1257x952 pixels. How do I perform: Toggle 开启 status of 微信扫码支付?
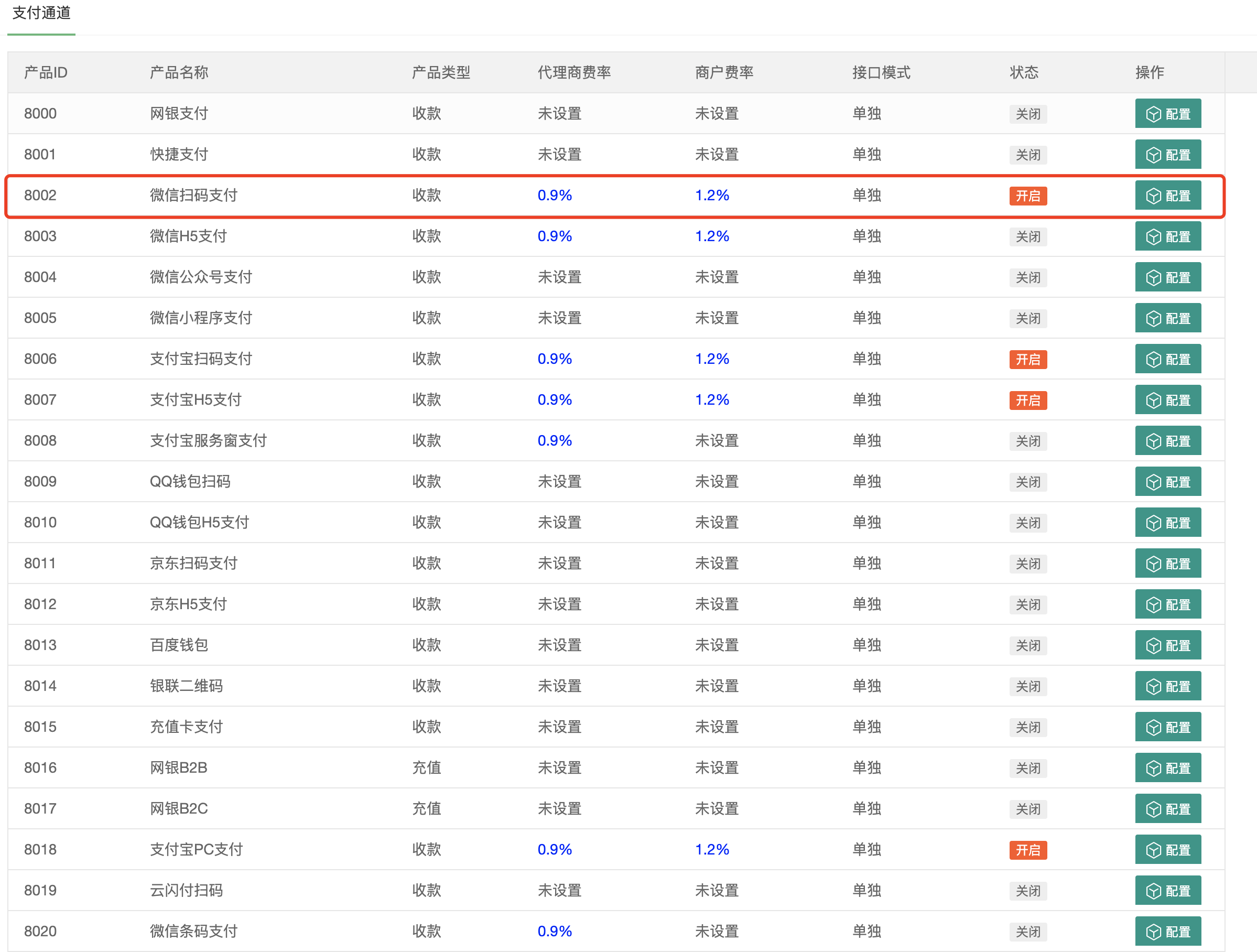click(1027, 196)
